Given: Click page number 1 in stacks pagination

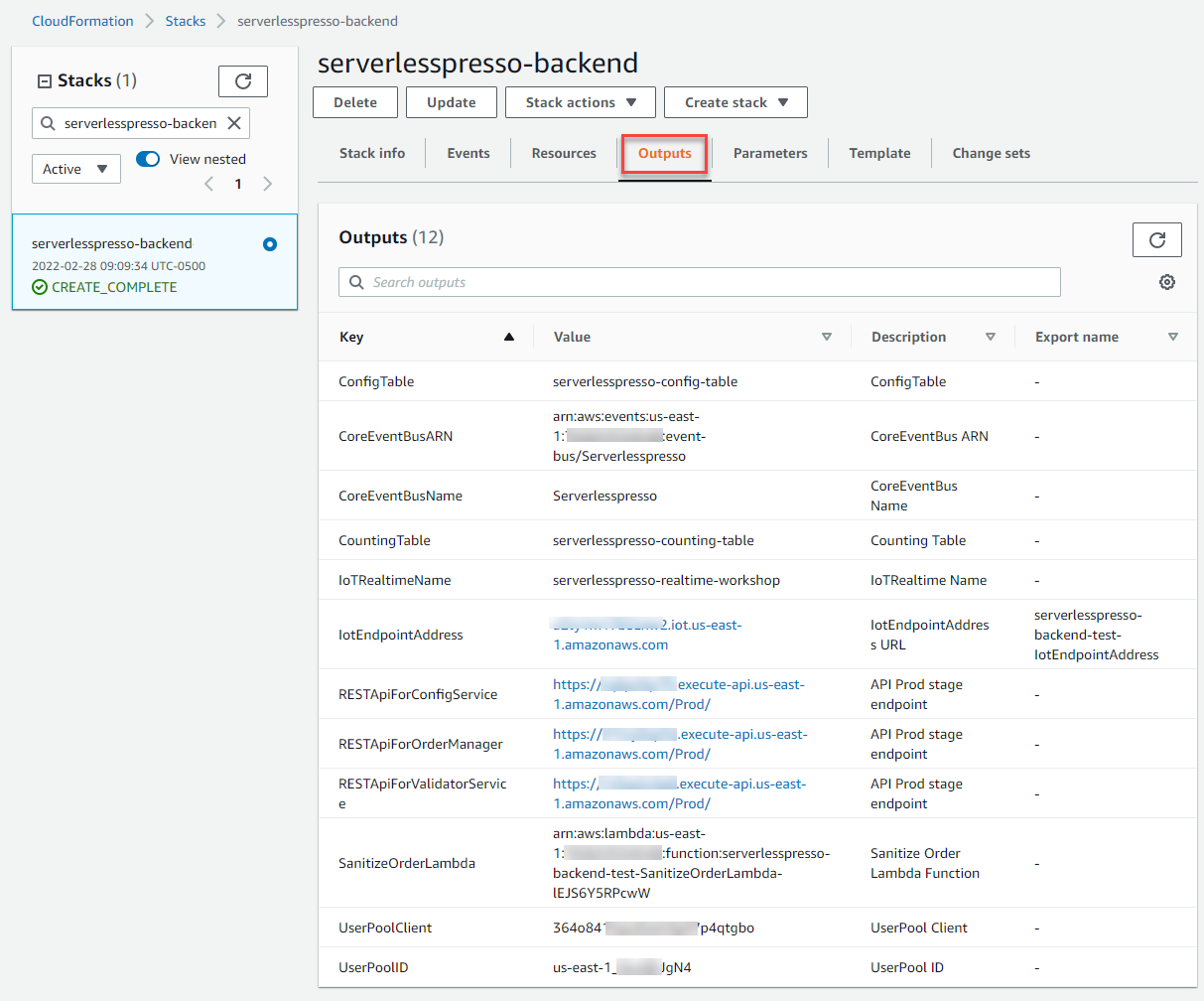Looking at the screenshot, I should pyautogui.click(x=238, y=184).
